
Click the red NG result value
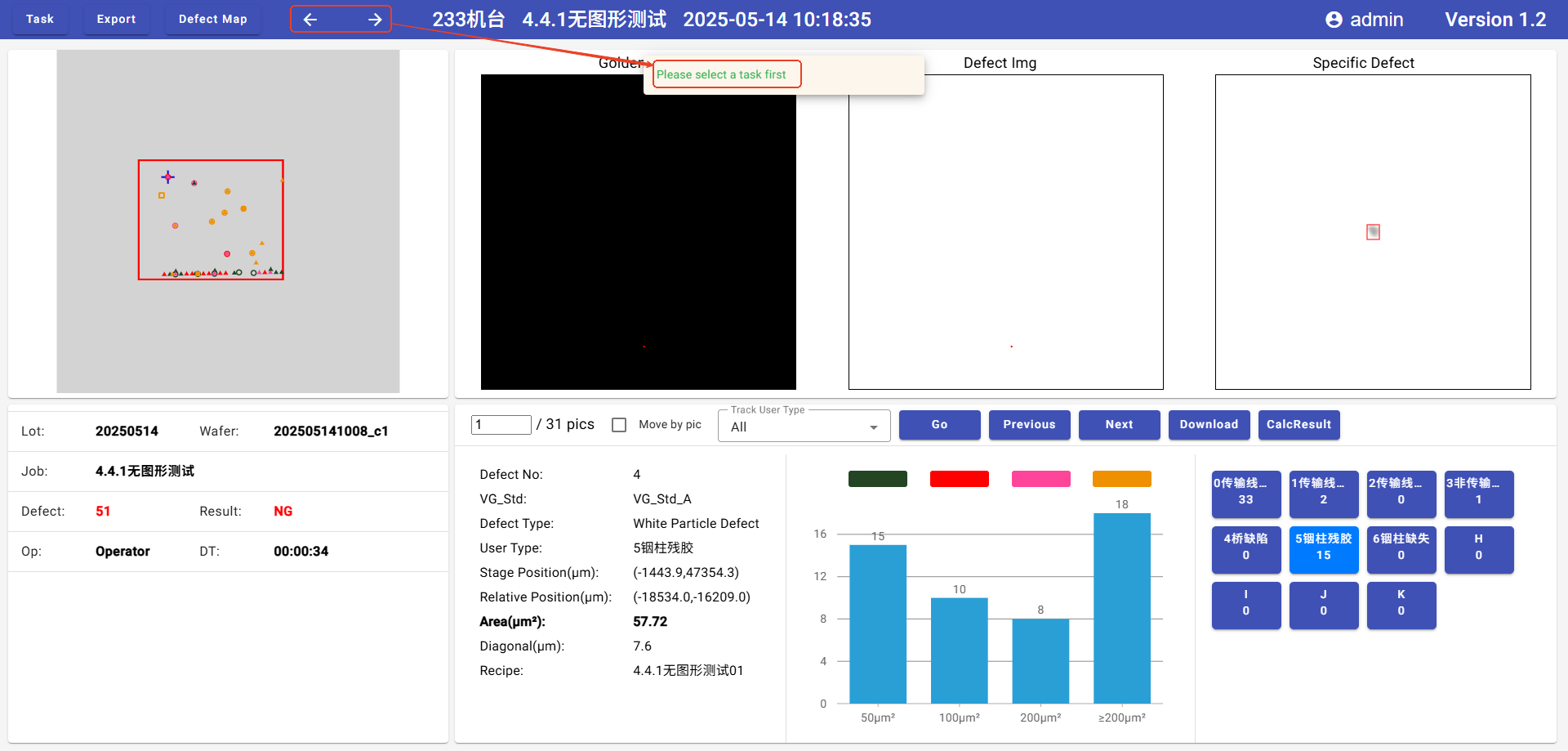point(283,511)
